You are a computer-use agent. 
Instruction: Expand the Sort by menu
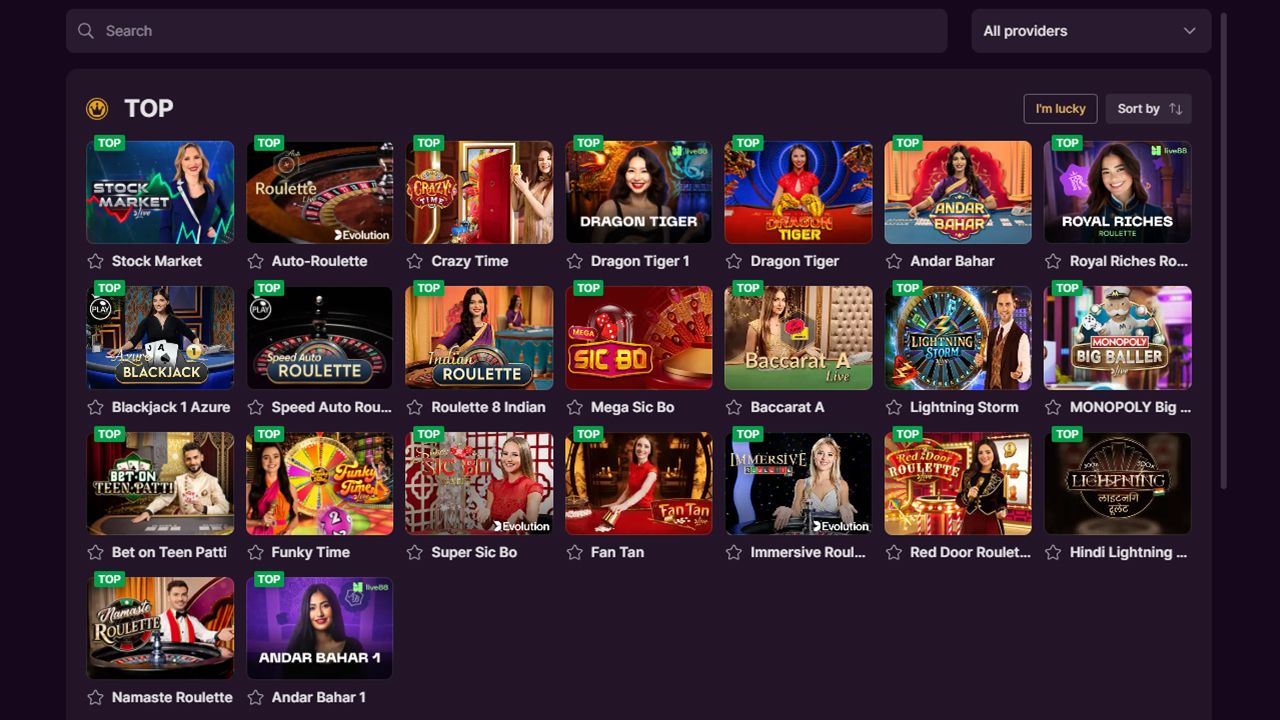coord(1148,109)
